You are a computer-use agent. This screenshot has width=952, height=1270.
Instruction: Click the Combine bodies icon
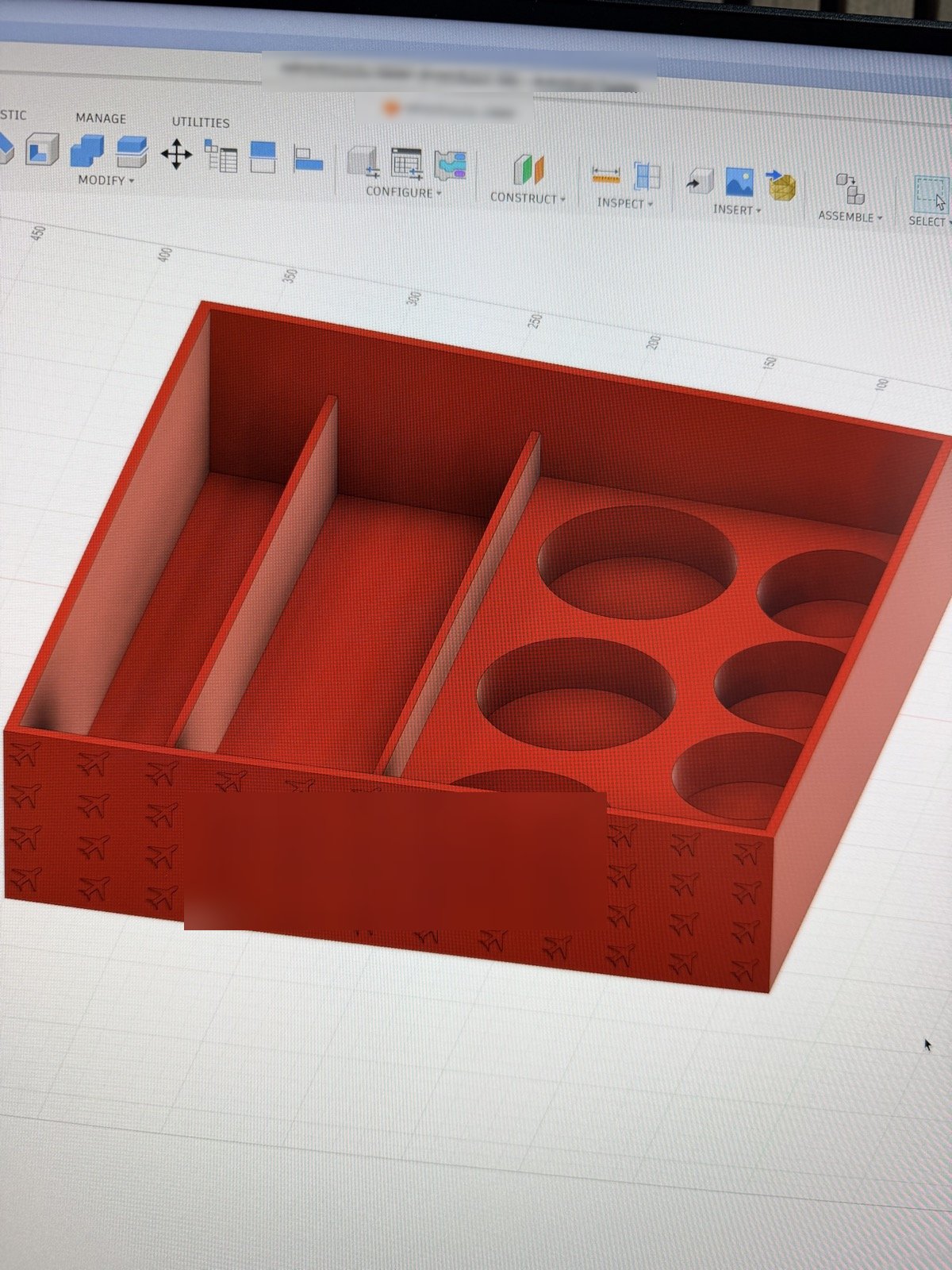pos(86,150)
